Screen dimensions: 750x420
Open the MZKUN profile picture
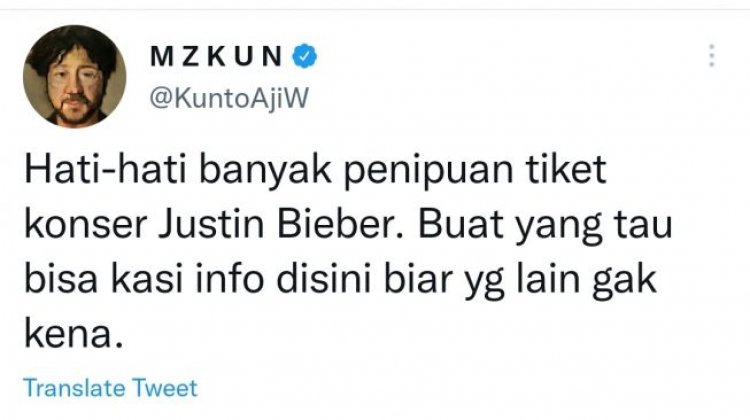[75, 77]
